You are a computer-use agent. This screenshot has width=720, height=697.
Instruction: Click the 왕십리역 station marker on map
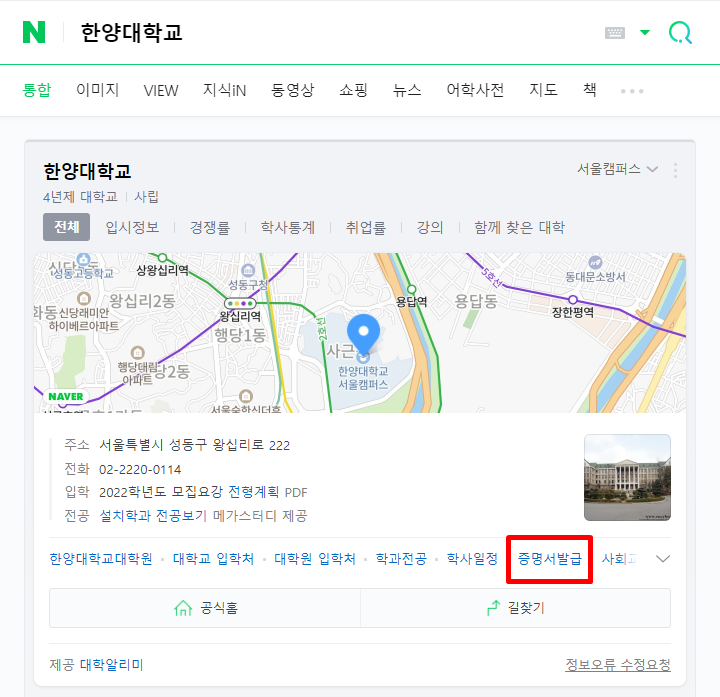(240, 304)
